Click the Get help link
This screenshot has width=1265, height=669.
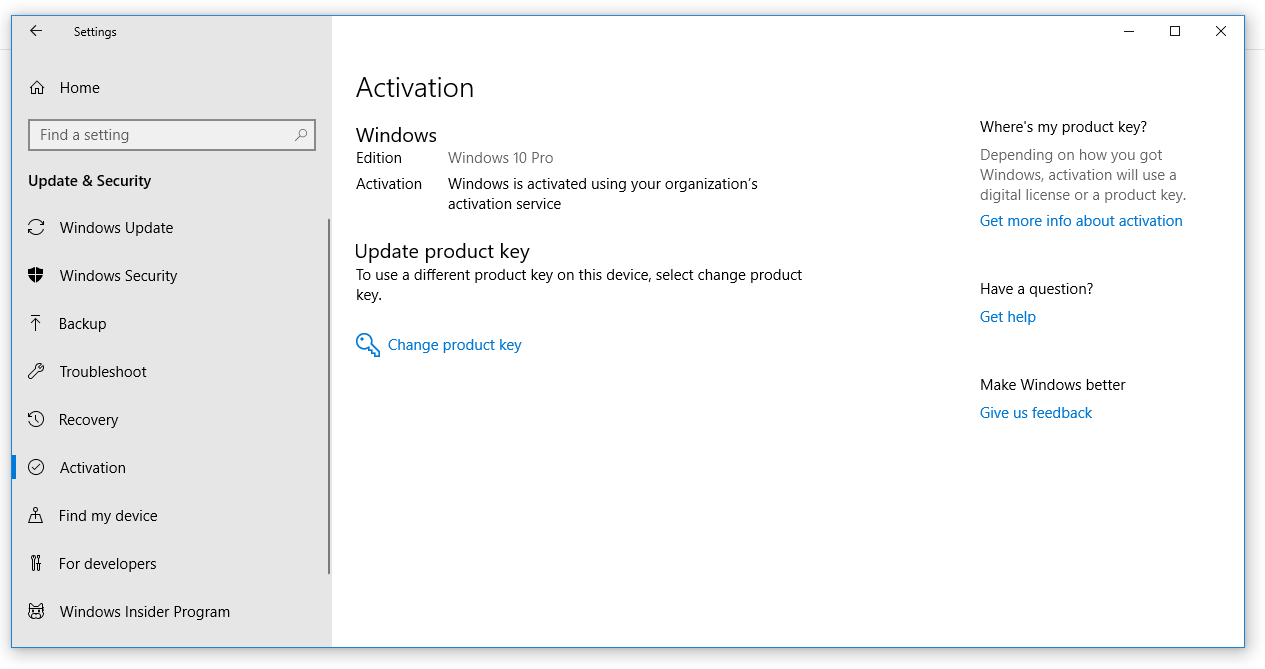click(x=1008, y=317)
